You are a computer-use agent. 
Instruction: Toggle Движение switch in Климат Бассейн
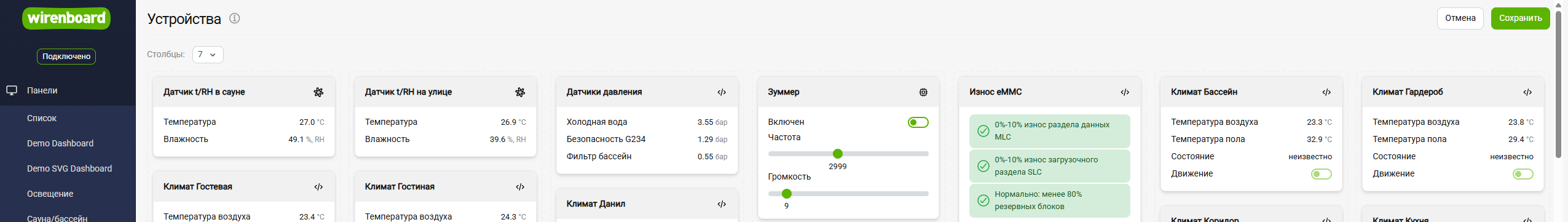point(1322,174)
